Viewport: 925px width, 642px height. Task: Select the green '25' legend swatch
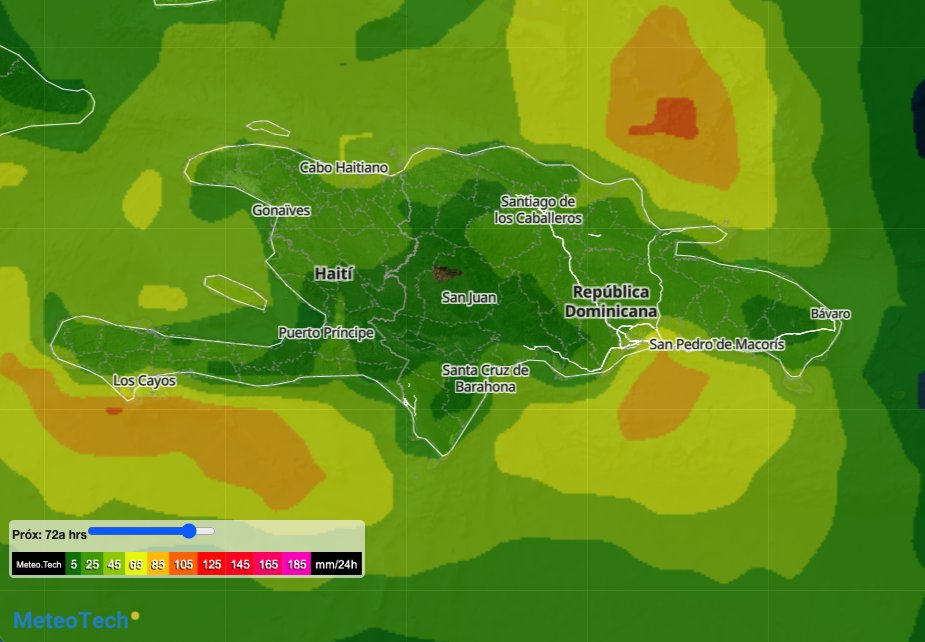click(93, 565)
